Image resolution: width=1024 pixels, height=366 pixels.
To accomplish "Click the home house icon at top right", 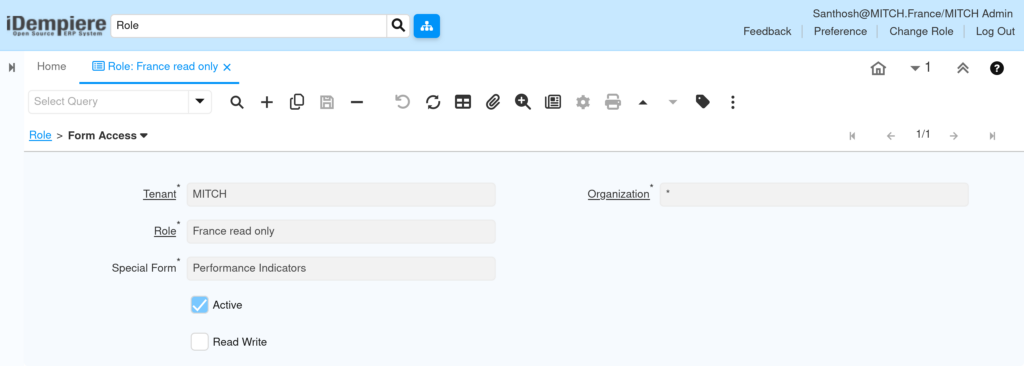I will point(878,68).
